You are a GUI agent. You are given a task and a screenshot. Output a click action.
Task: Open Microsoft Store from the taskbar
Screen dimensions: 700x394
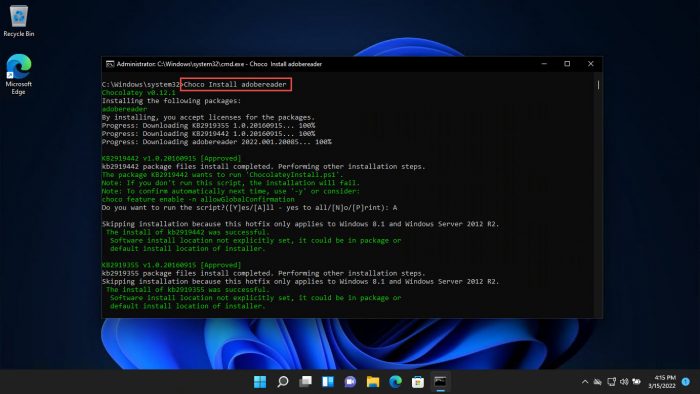(x=418, y=382)
